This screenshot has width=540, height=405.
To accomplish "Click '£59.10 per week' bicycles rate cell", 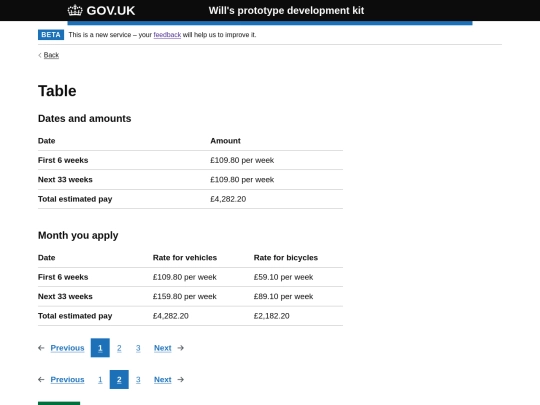I will 283,277.
